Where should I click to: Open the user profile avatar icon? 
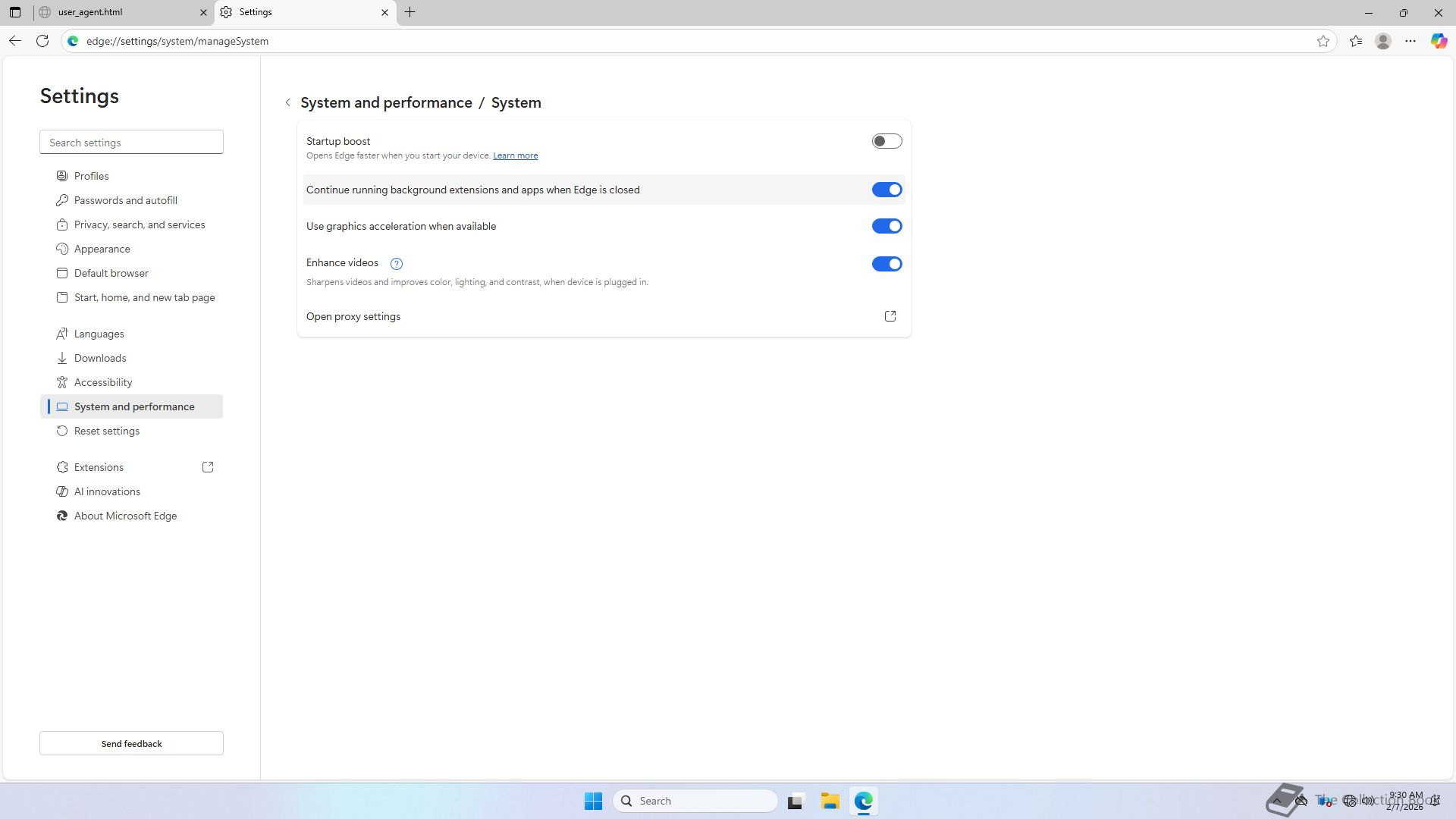[x=1383, y=41]
